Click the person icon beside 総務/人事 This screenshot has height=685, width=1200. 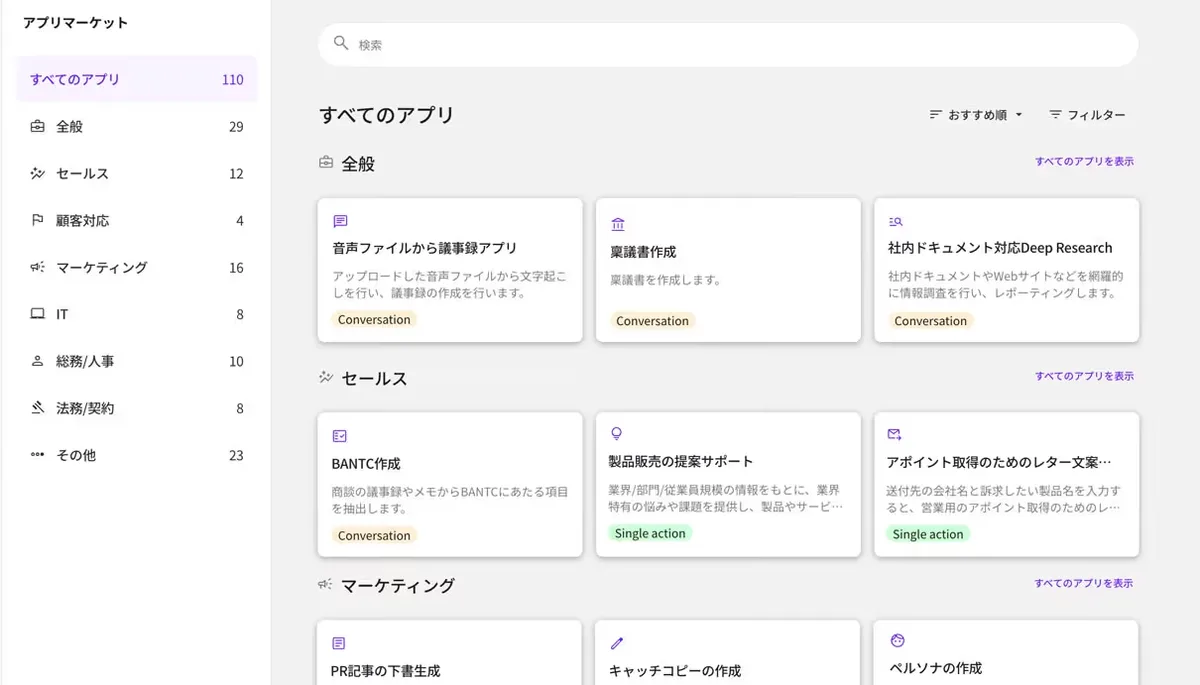(x=38, y=361)
